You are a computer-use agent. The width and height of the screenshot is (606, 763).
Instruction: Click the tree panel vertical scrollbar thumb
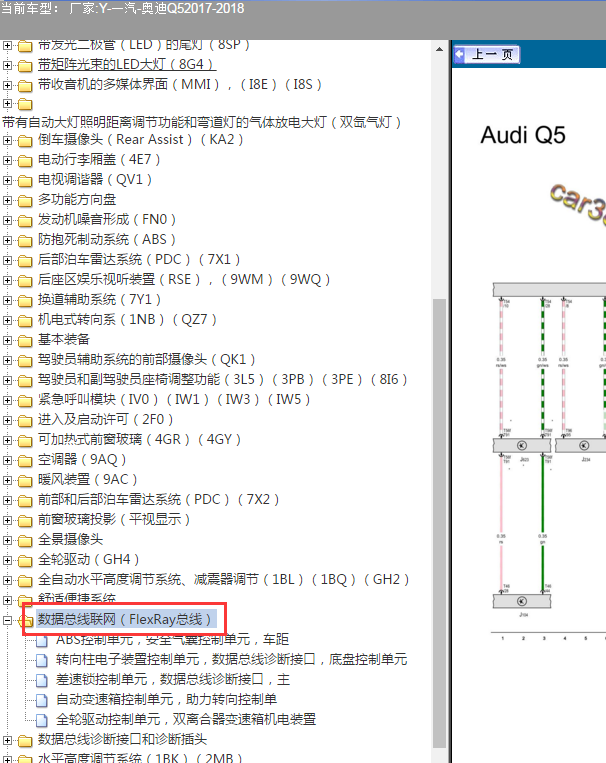[439, 523]
